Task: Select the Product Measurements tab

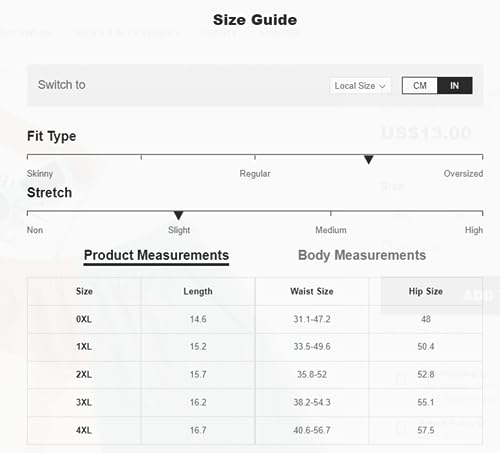Action: coord(156,255)
